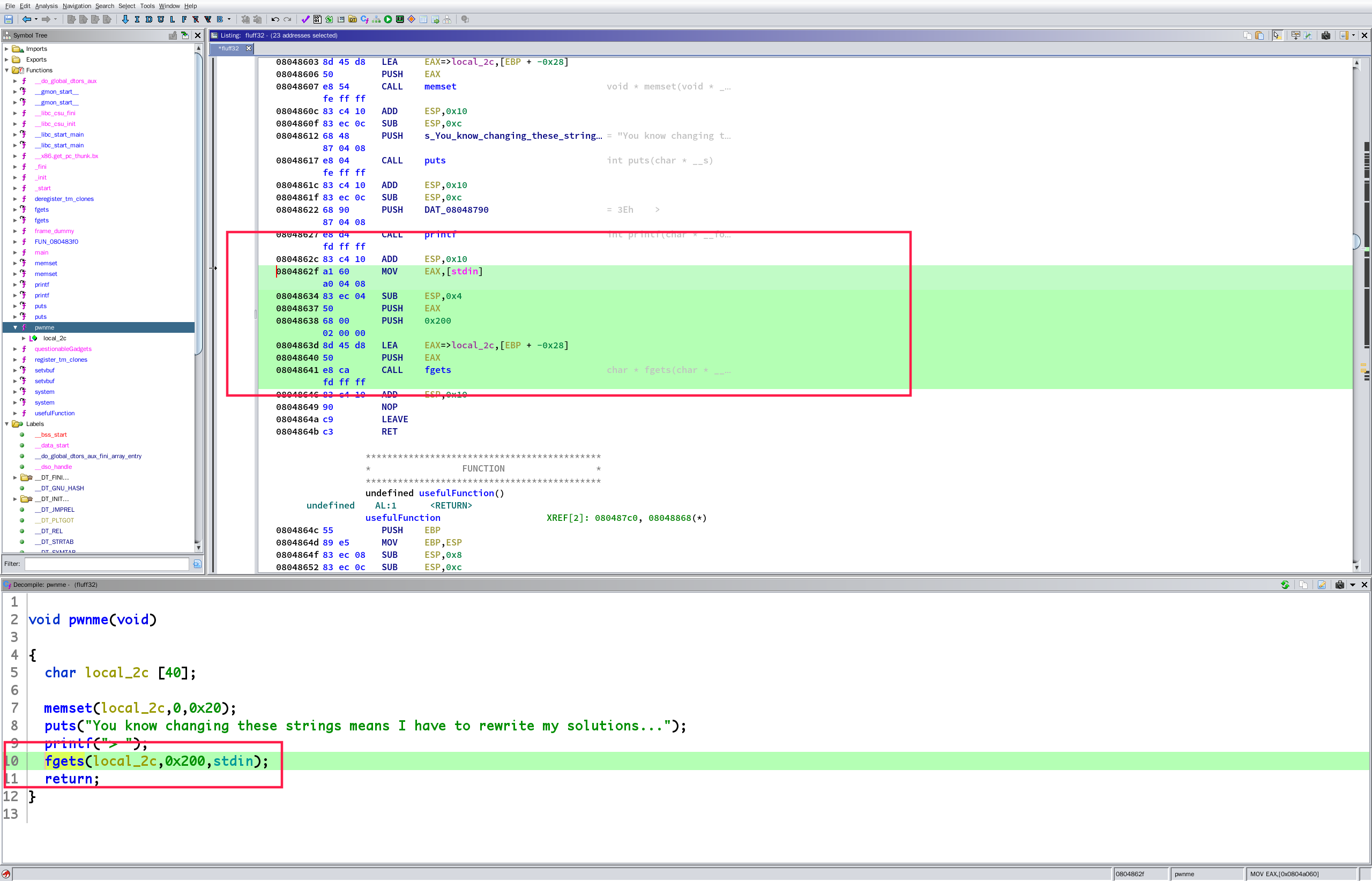This screenshot has width=1372, height=881.
Task: Click usefulFunction label in the Listing
Action: click(403, 518)
